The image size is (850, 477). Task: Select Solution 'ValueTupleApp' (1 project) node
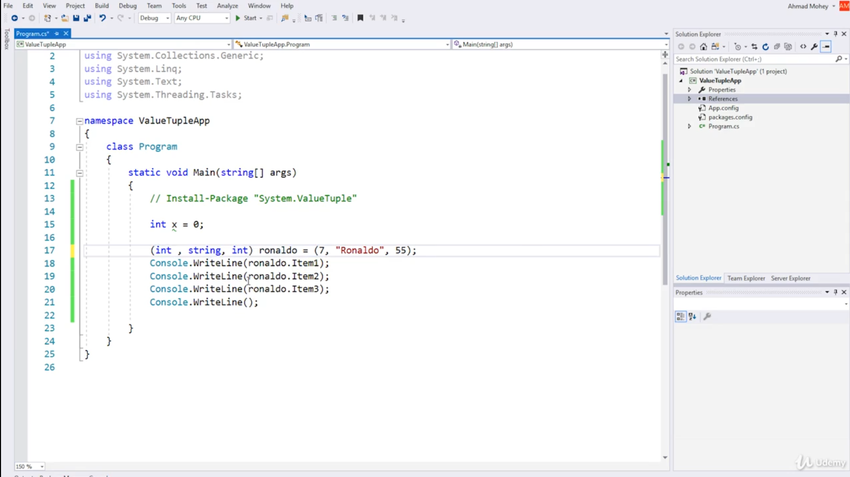[x=738, y=72]
